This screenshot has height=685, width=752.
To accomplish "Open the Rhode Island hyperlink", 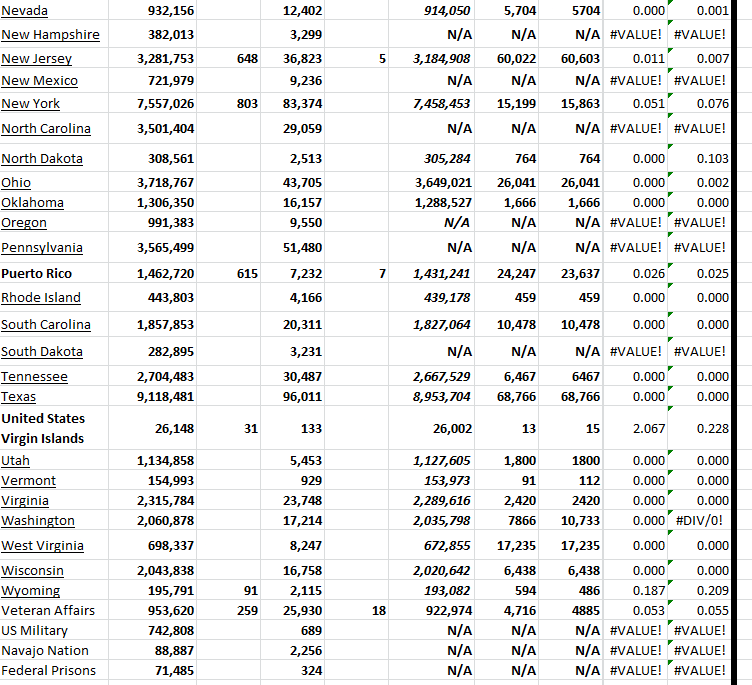I will 40,298.
